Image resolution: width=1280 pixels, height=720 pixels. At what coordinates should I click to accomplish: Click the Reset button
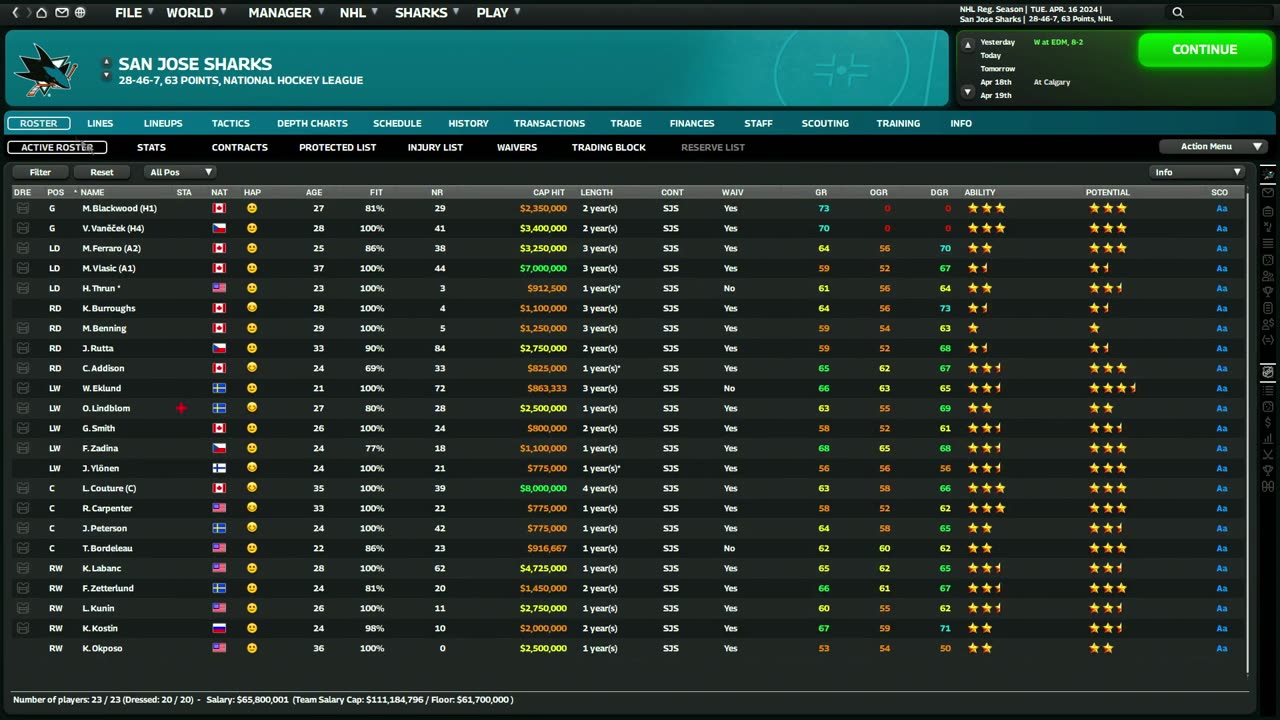coord(102,172)
